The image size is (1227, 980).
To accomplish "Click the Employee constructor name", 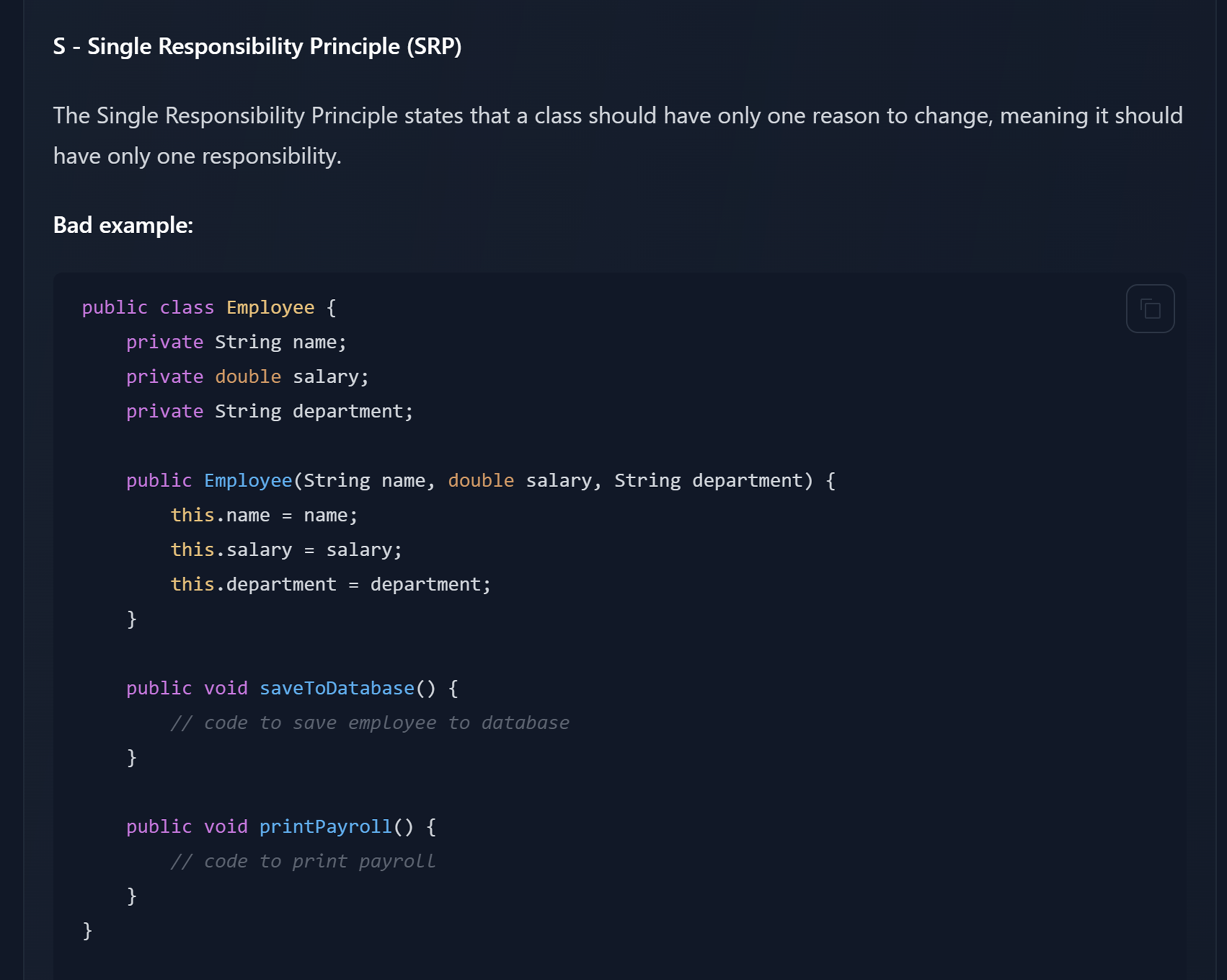I will 248,481.
